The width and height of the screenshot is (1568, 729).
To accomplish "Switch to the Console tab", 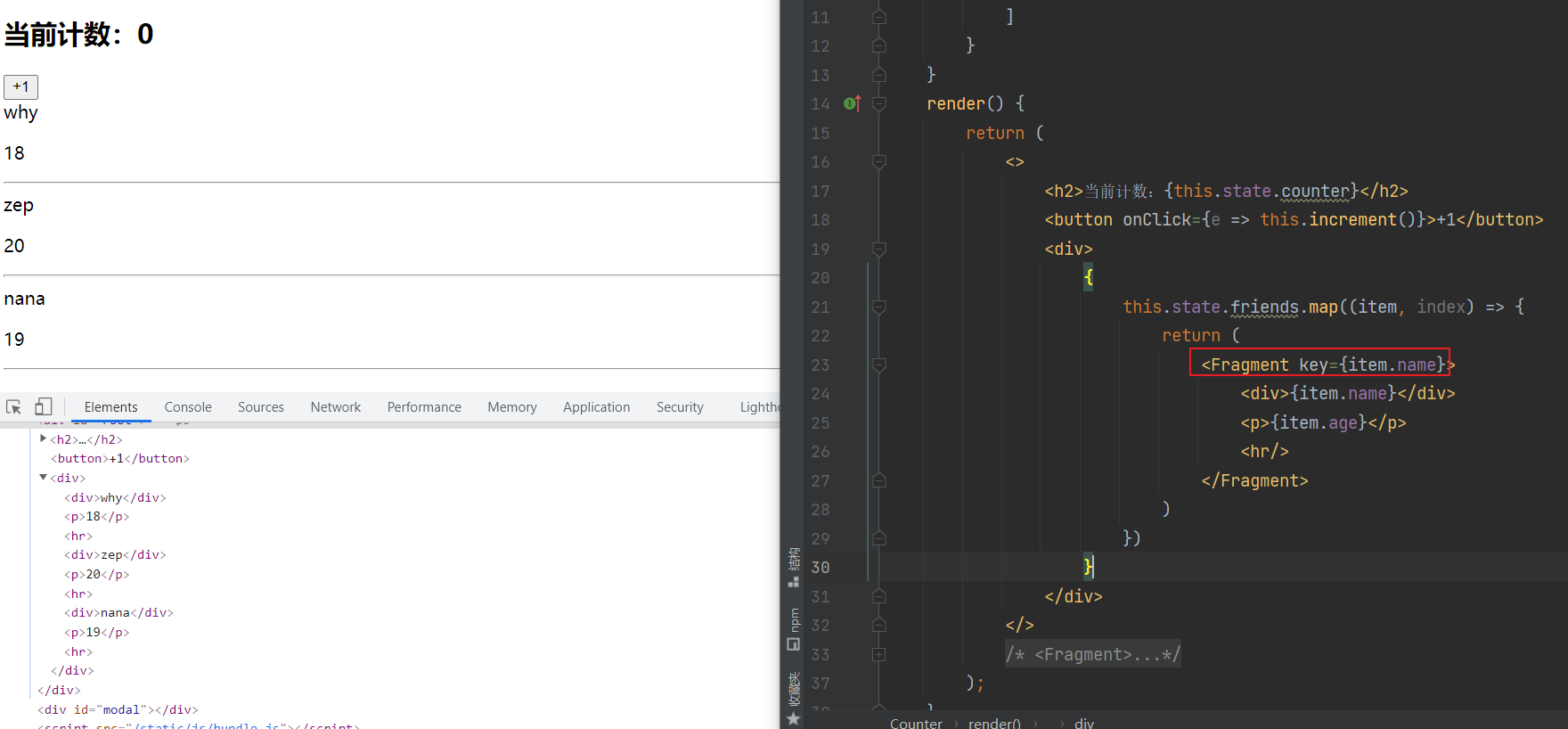I will point(188,407).
